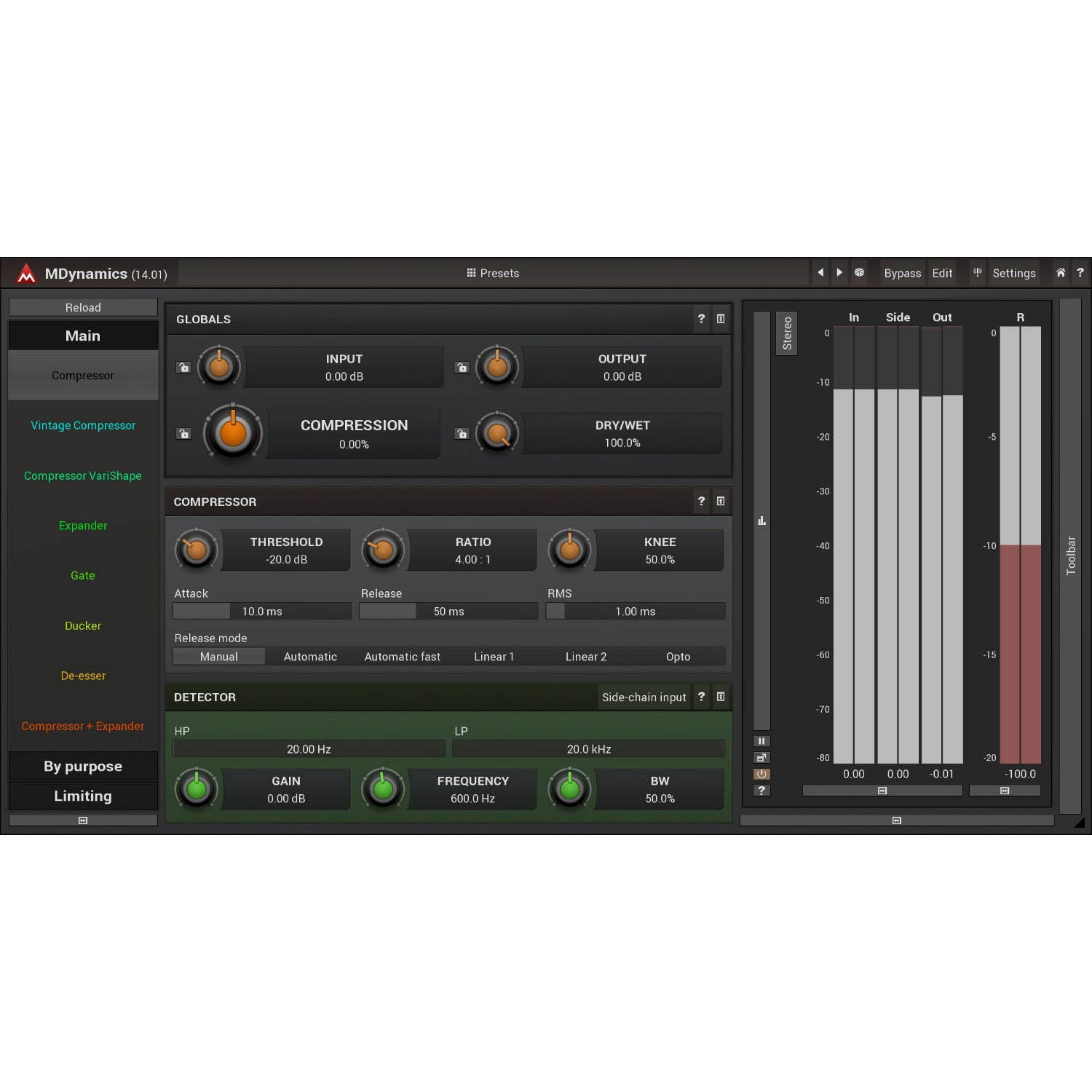The width and height of the screenshot is (1092, 1092).
Task: Click the OUTPUT gain knob
Action: pos(497,367)
